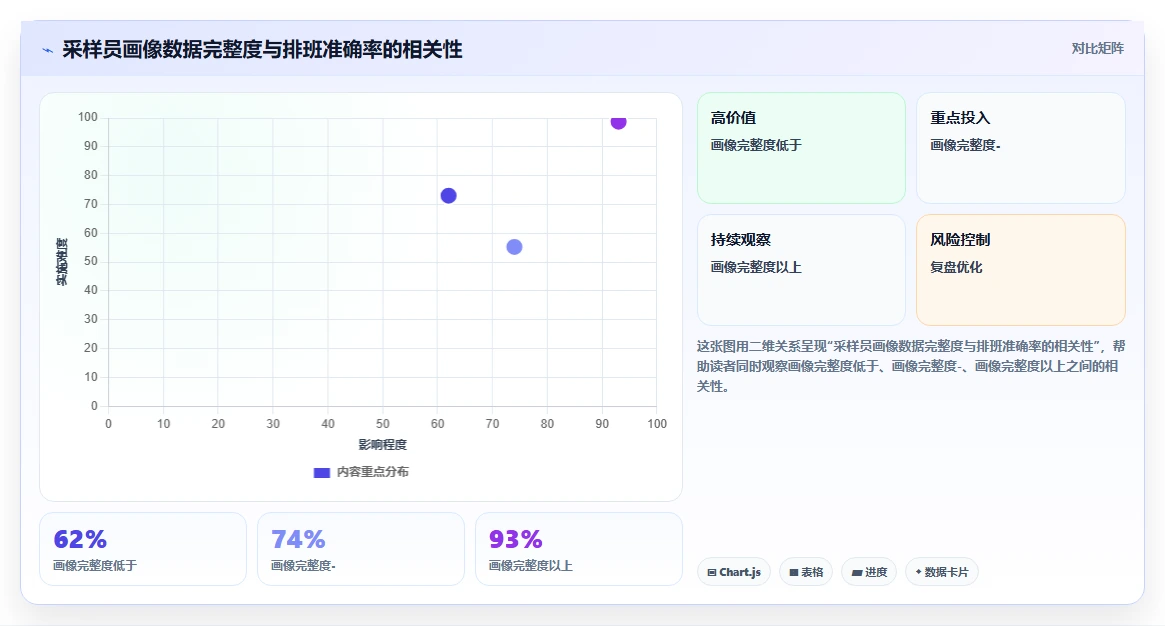Click the 表格 tag
Viewport: 1165px width, 626px height.
point(806,572)
